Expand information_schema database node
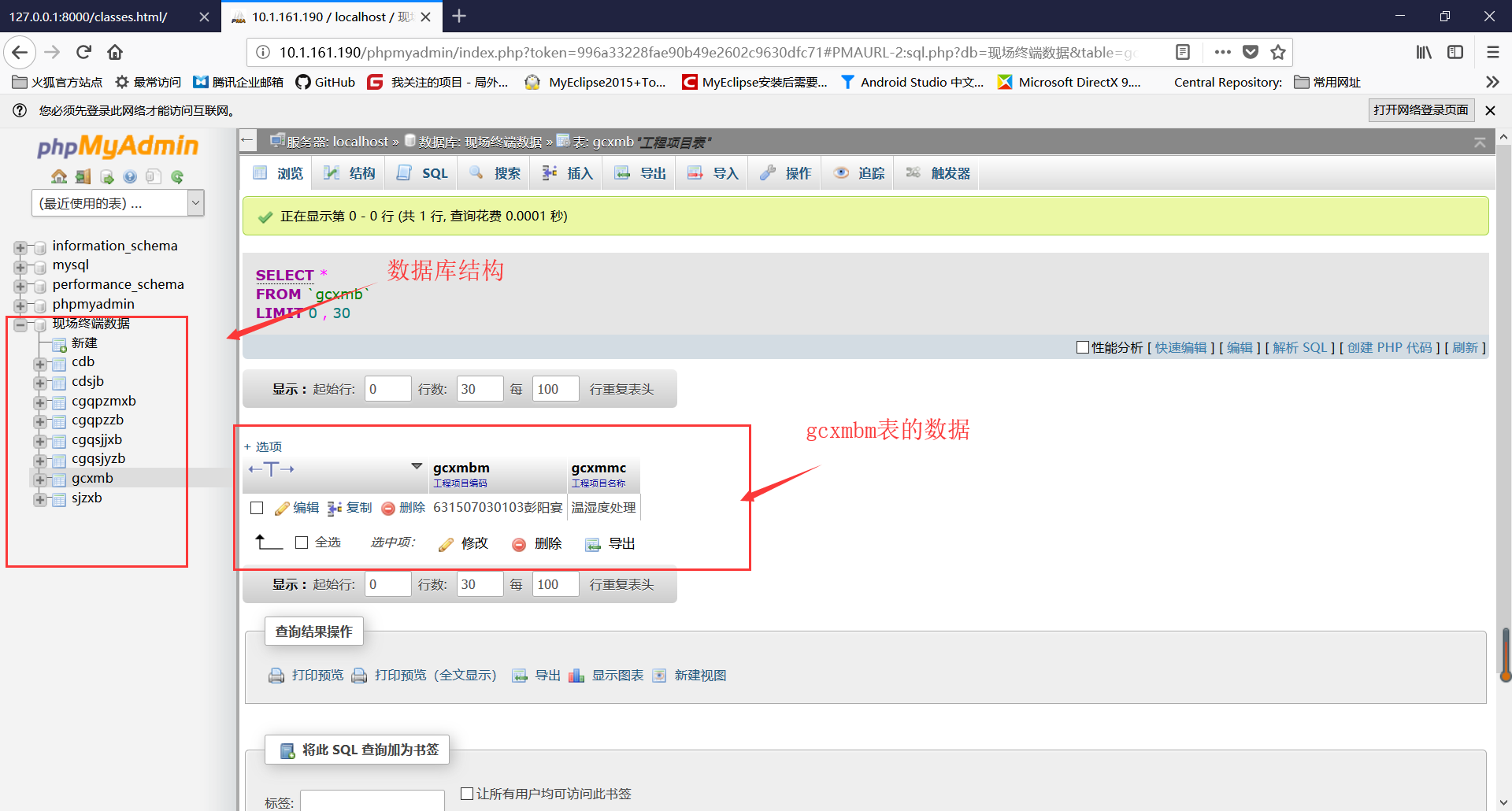This screenshot has height=811, width=1512. [20, 248]
